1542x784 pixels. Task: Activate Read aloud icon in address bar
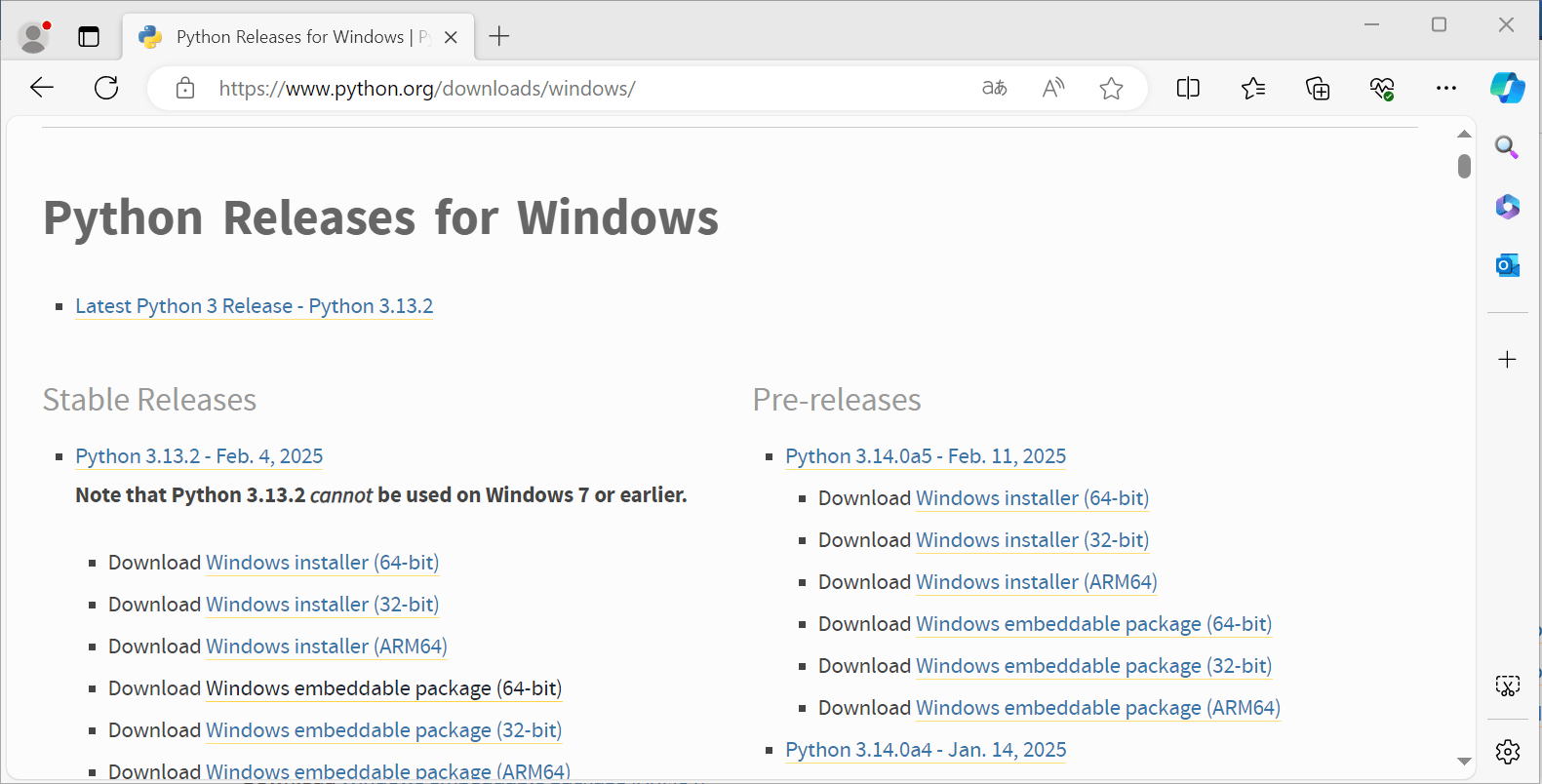tap(1052, 88)
